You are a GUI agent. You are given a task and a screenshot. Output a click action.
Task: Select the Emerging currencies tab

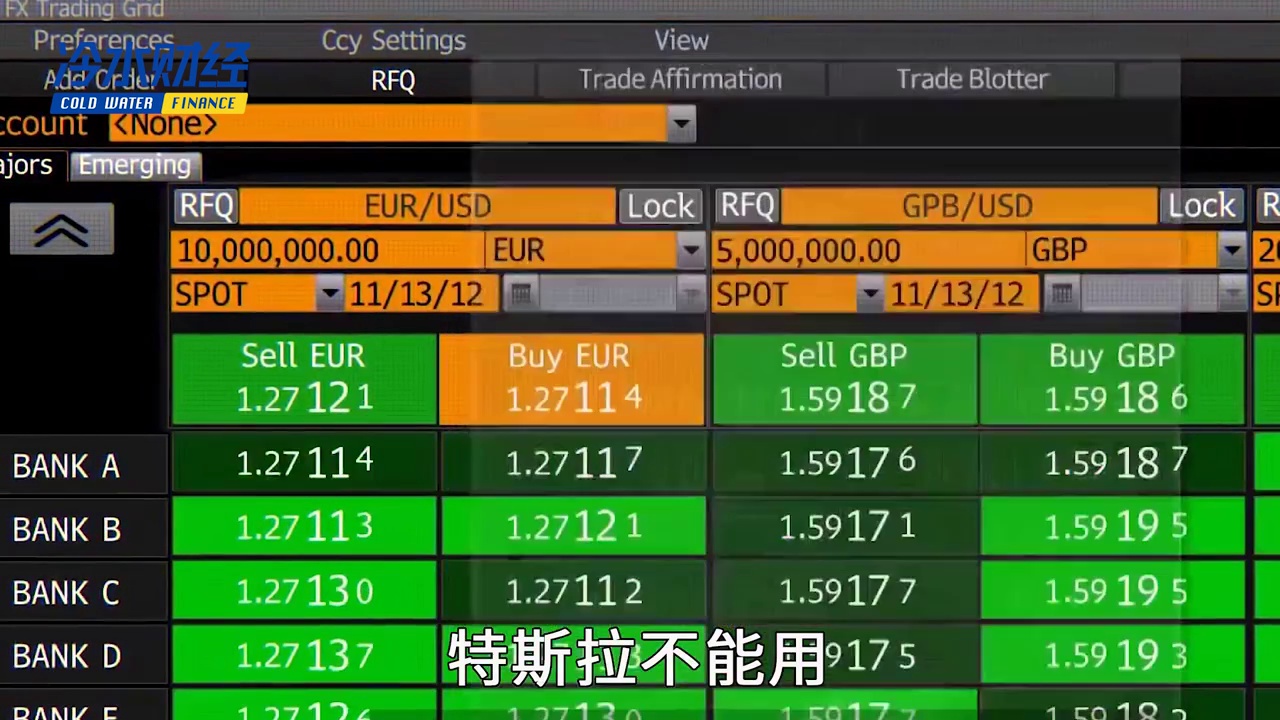135,166
